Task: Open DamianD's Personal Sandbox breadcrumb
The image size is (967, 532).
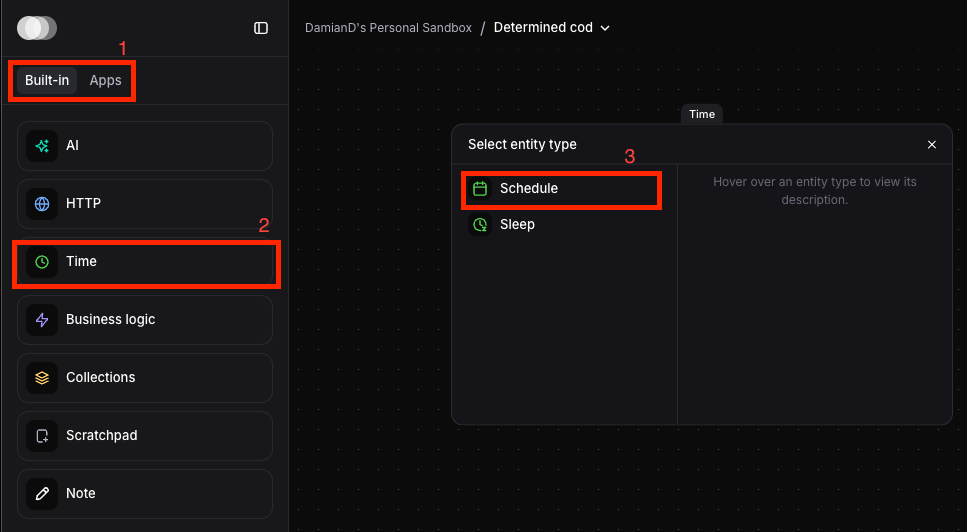Action: [x=388, y=28]
